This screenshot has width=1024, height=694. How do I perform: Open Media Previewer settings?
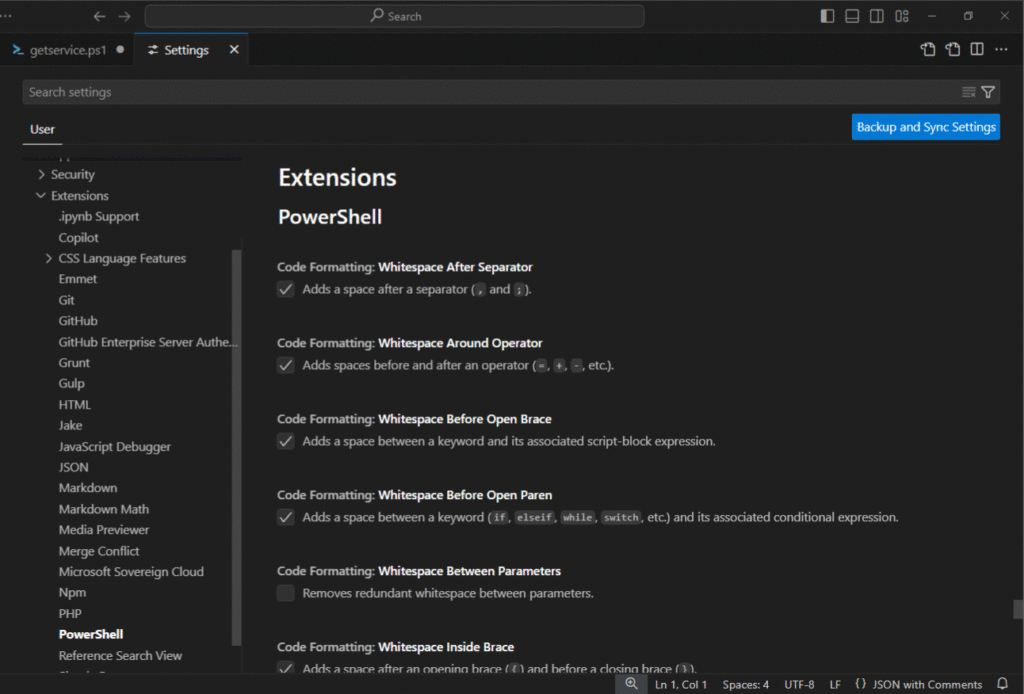pos(104,529)
